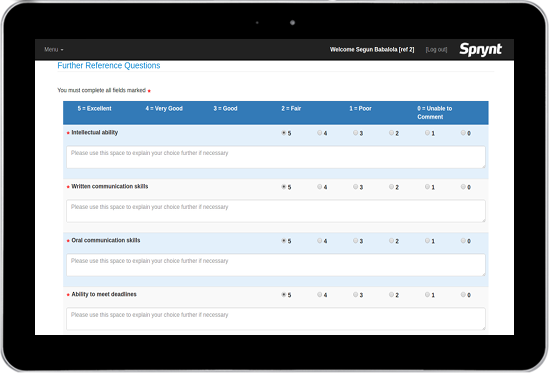Select rating 1 for Oral communication skills
Viewport: 549px width, 374px height.
(428, 241)
